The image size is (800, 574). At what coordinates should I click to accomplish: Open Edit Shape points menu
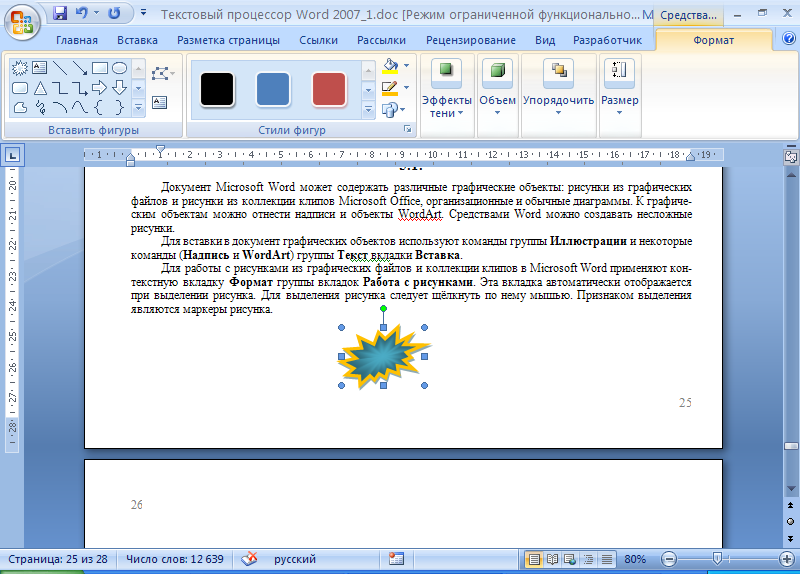coord(163,73)
